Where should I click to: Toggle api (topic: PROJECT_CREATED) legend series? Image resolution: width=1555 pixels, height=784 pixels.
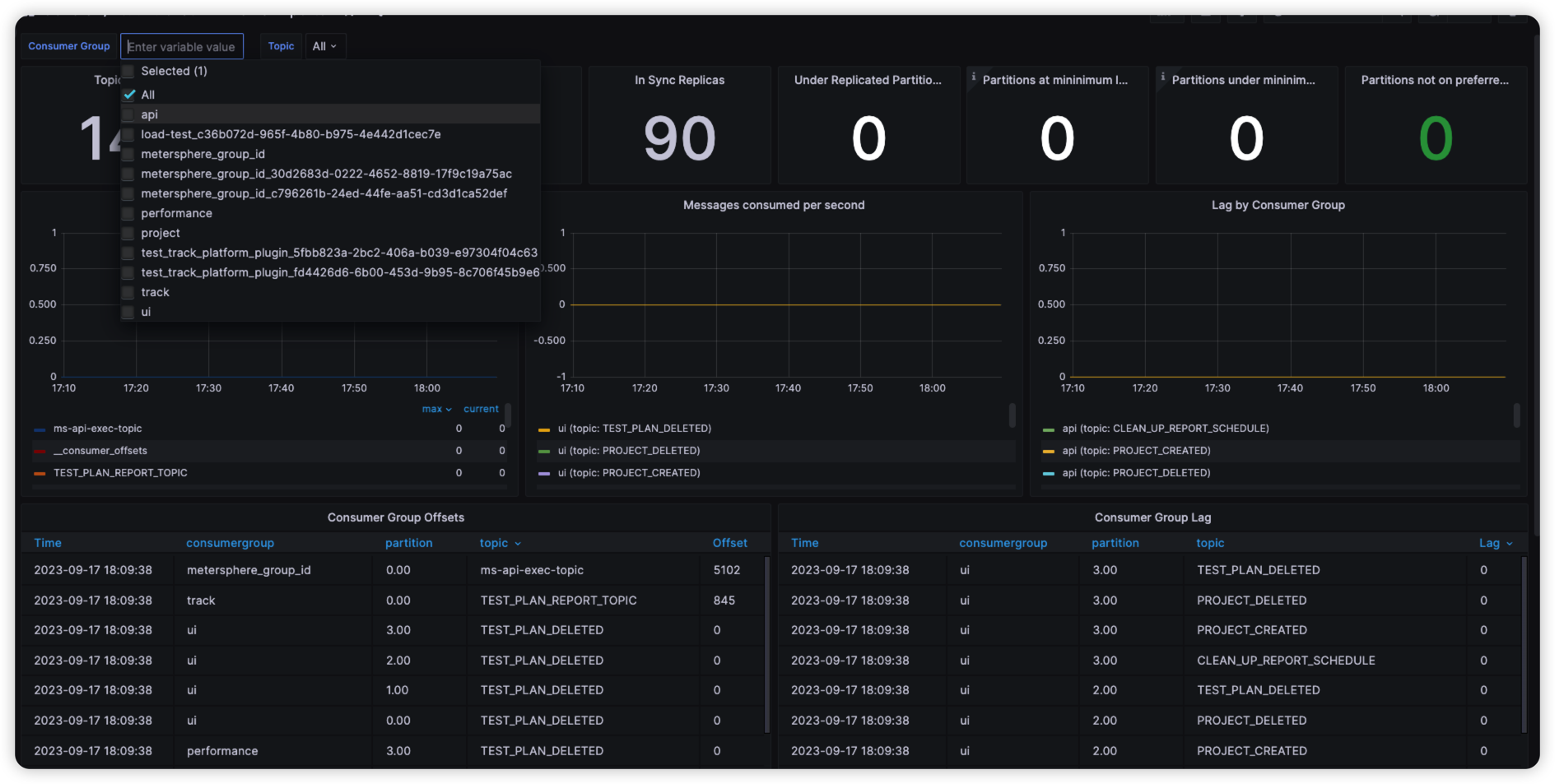[x=1136, y=451]
